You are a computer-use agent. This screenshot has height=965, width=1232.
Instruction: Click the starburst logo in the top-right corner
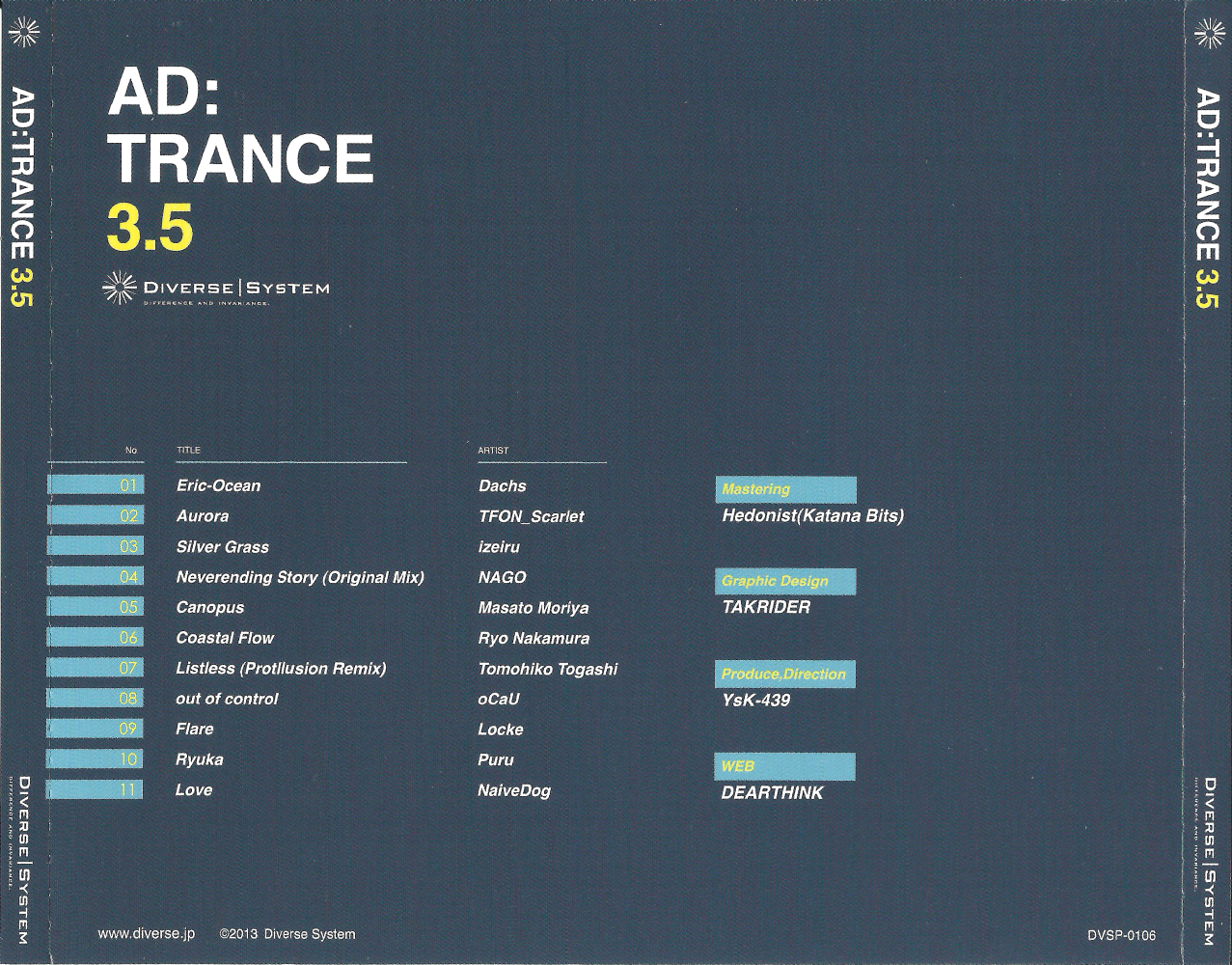tap(1209, 33)
